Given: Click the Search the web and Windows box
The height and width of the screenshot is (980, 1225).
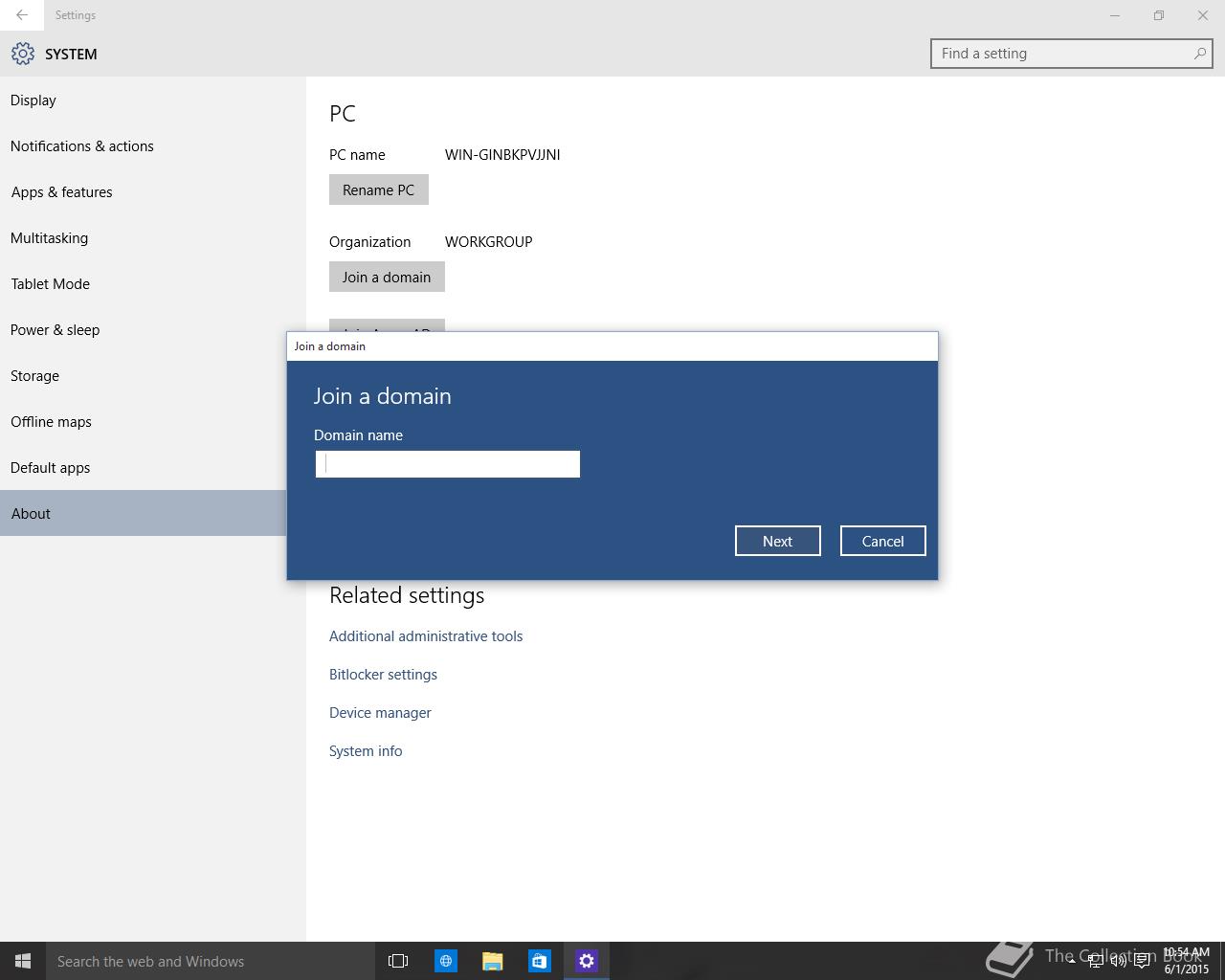Looking at the screenshot, I should click(211, 961).
